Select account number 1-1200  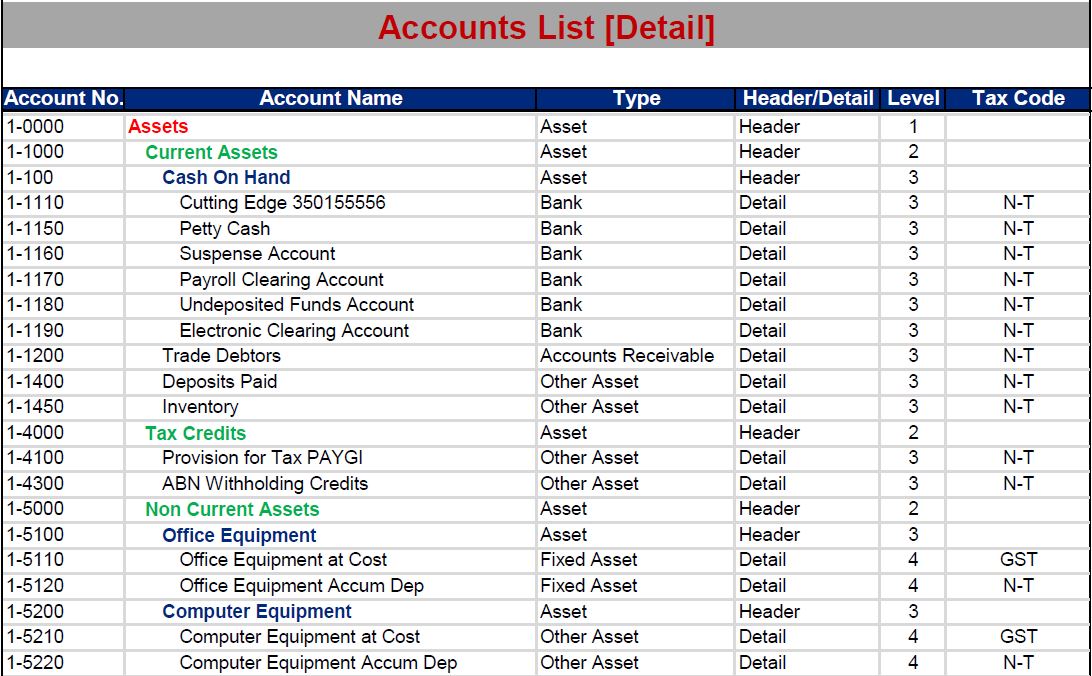[35, 356]
